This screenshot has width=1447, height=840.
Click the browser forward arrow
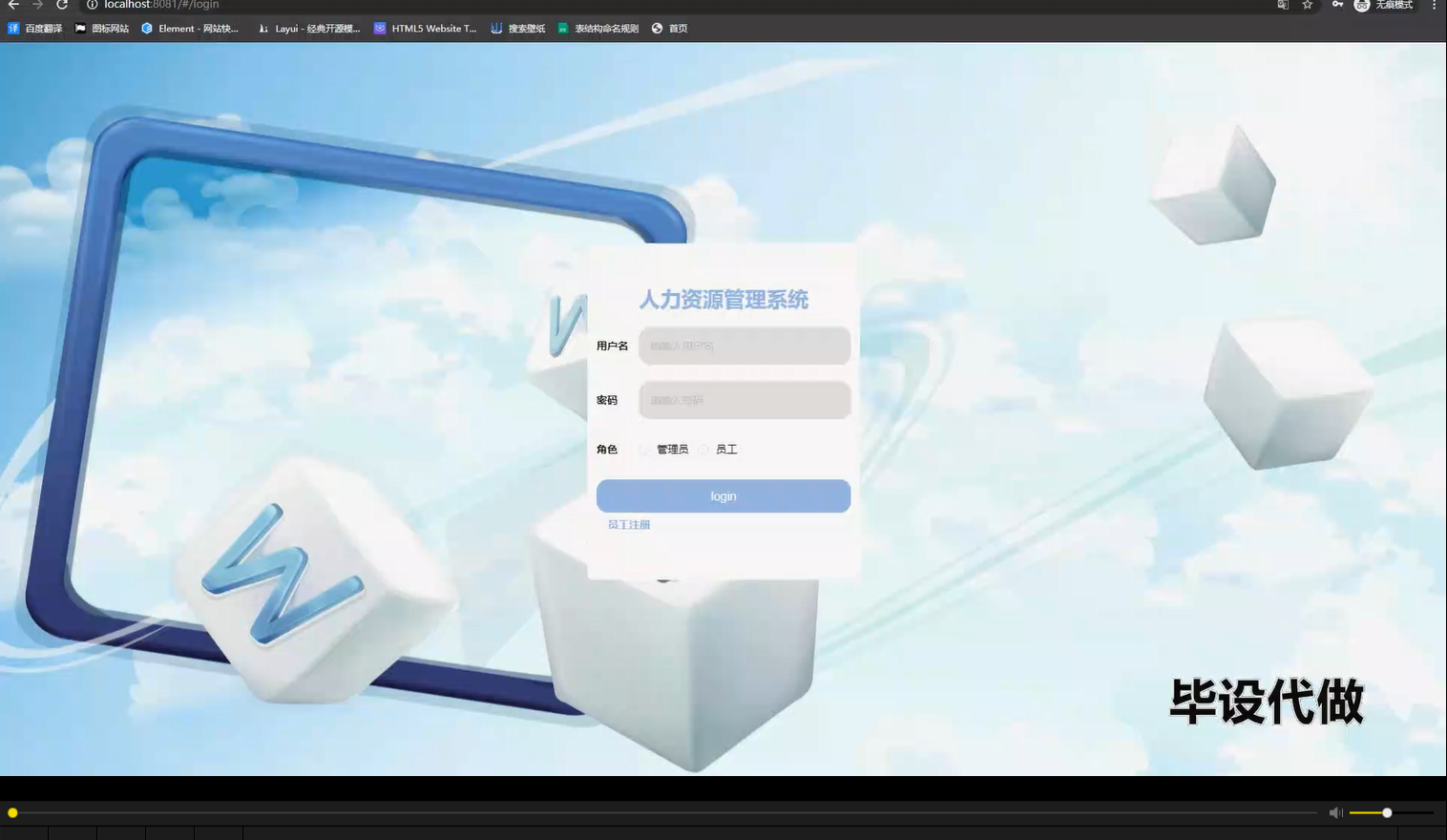[x=37, y=5]
